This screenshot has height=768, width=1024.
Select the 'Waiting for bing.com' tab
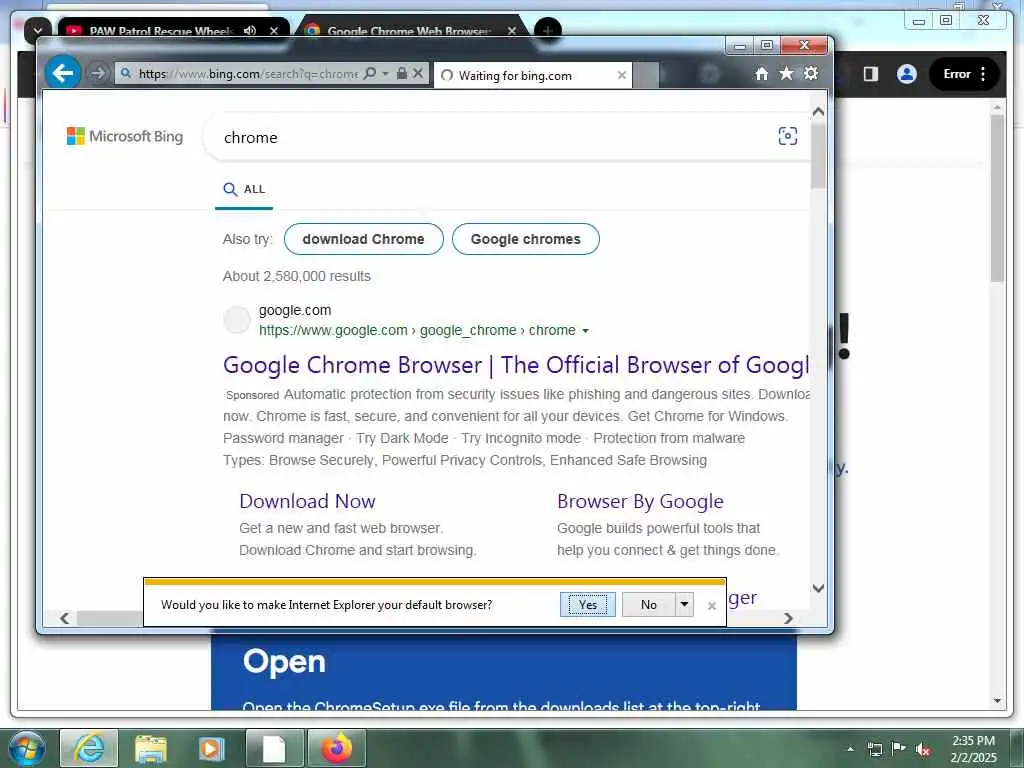pyautogui.click(x=533, y=75)
